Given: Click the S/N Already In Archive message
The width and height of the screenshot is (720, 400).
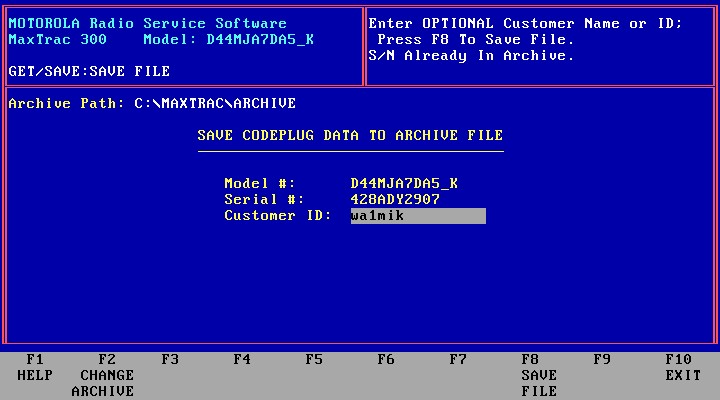Looking at the screenshot, I should [471, 56].
